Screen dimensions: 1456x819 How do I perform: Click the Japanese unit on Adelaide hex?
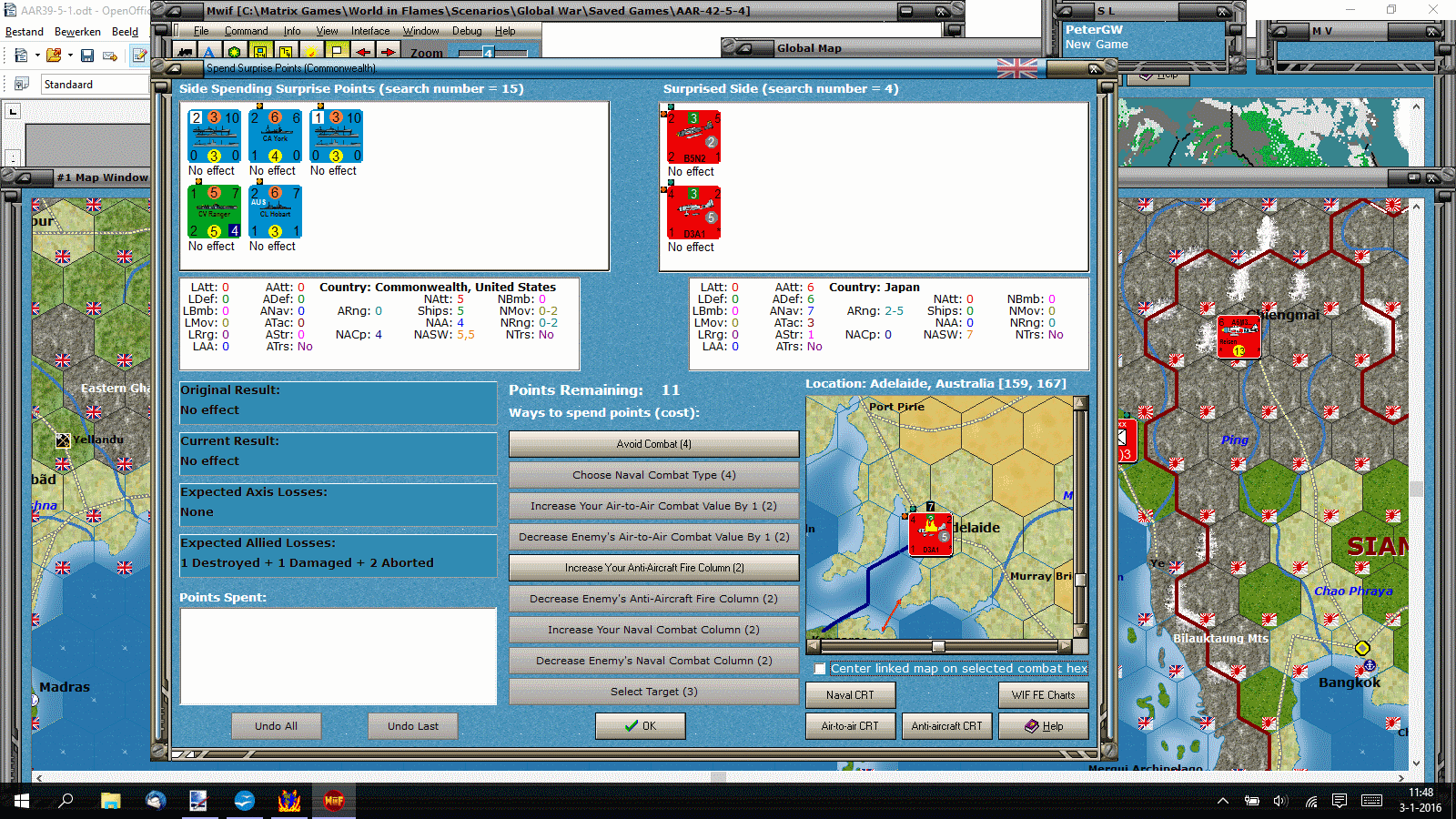(x=930, y=533)
